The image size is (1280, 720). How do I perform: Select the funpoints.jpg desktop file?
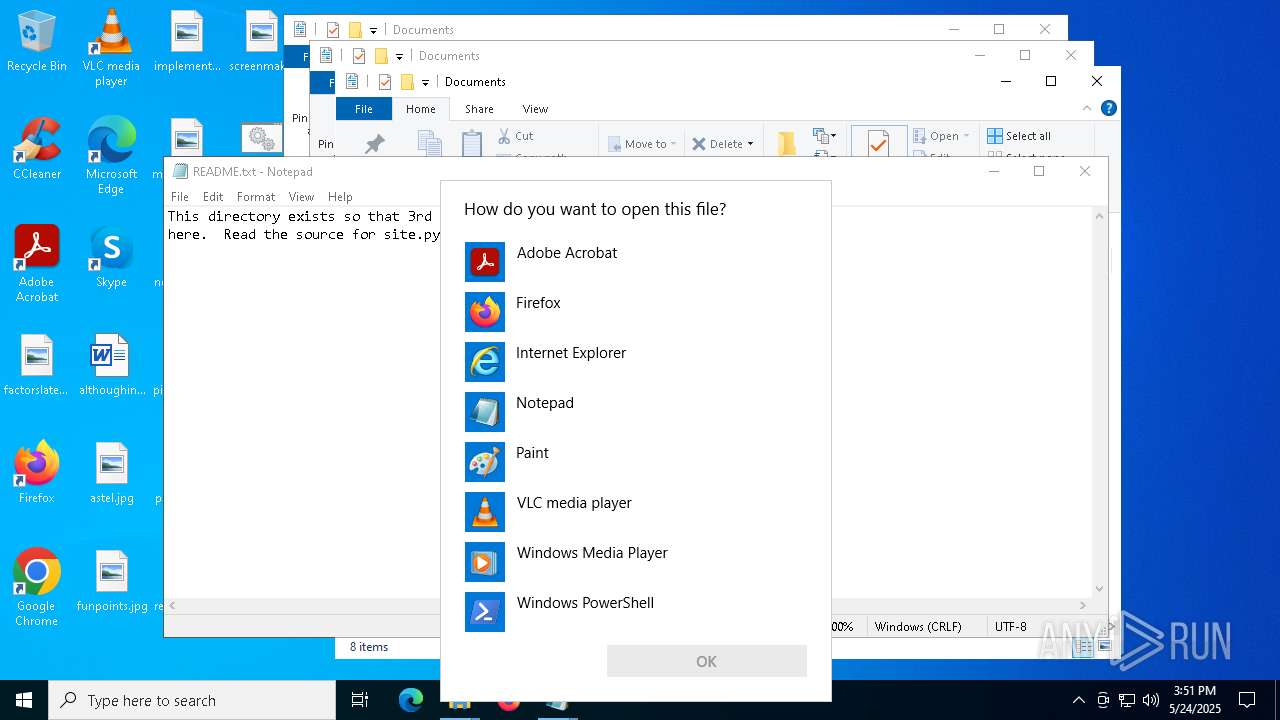point(111,582)
